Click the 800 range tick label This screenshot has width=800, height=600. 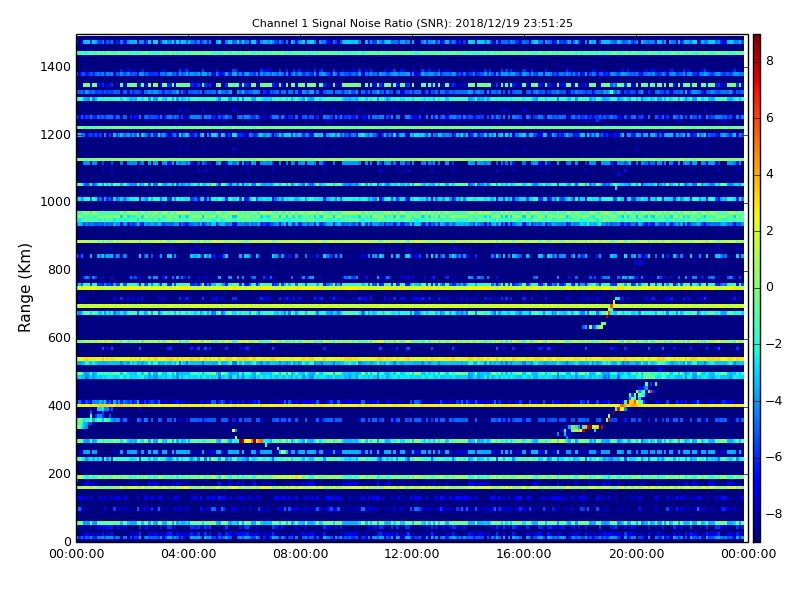(x=59, y=270)
